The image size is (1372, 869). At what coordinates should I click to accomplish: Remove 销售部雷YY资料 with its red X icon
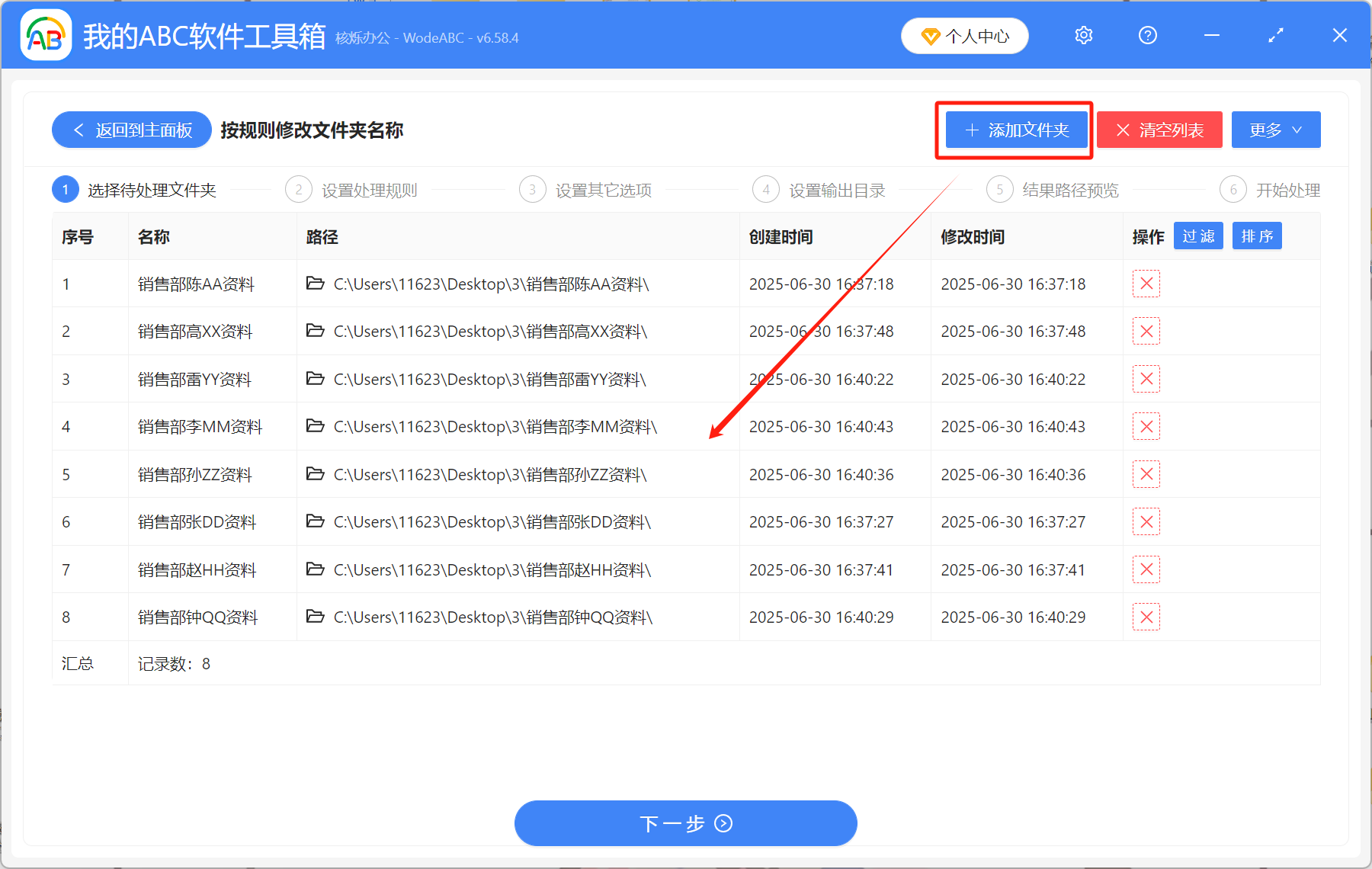pos(1146,379)
